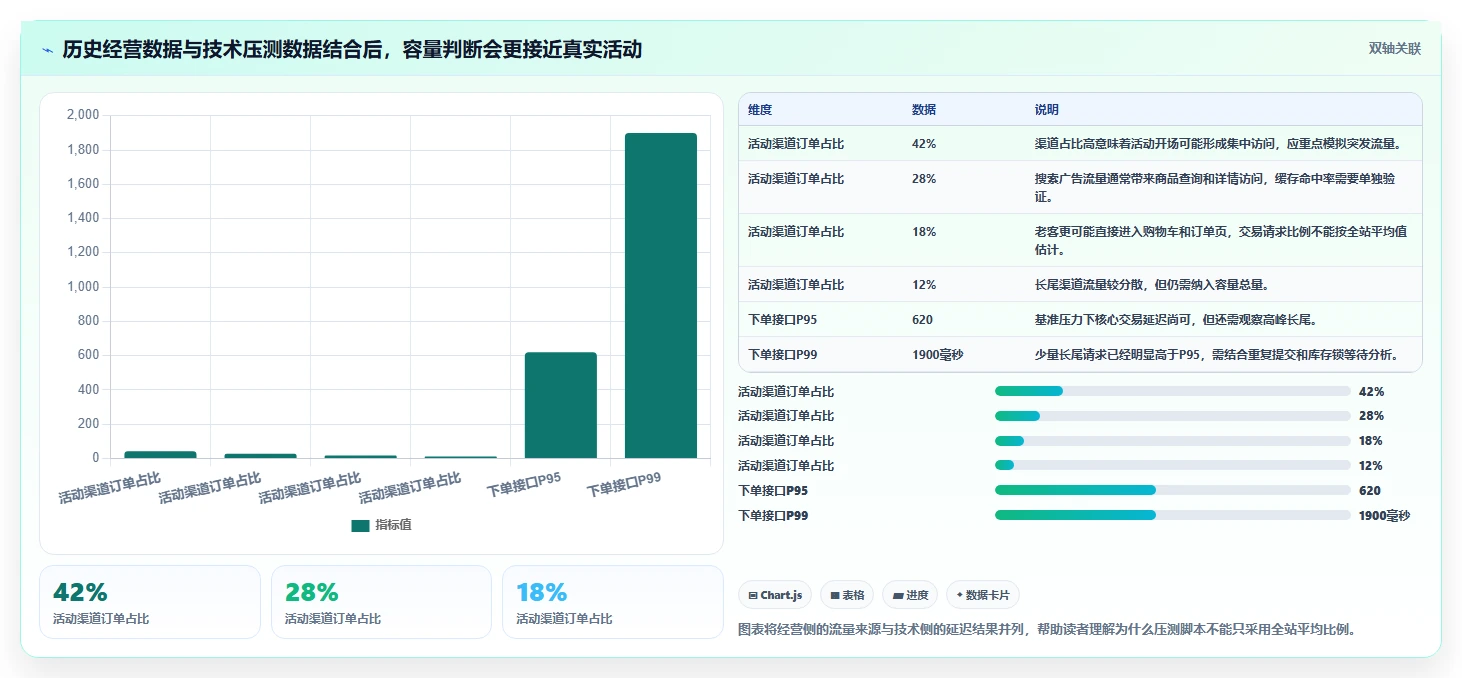The width and height of the screenshot is (1462, 678).
Task: Click table description starting 少量长尾请求
Action: coord(1215,355)
